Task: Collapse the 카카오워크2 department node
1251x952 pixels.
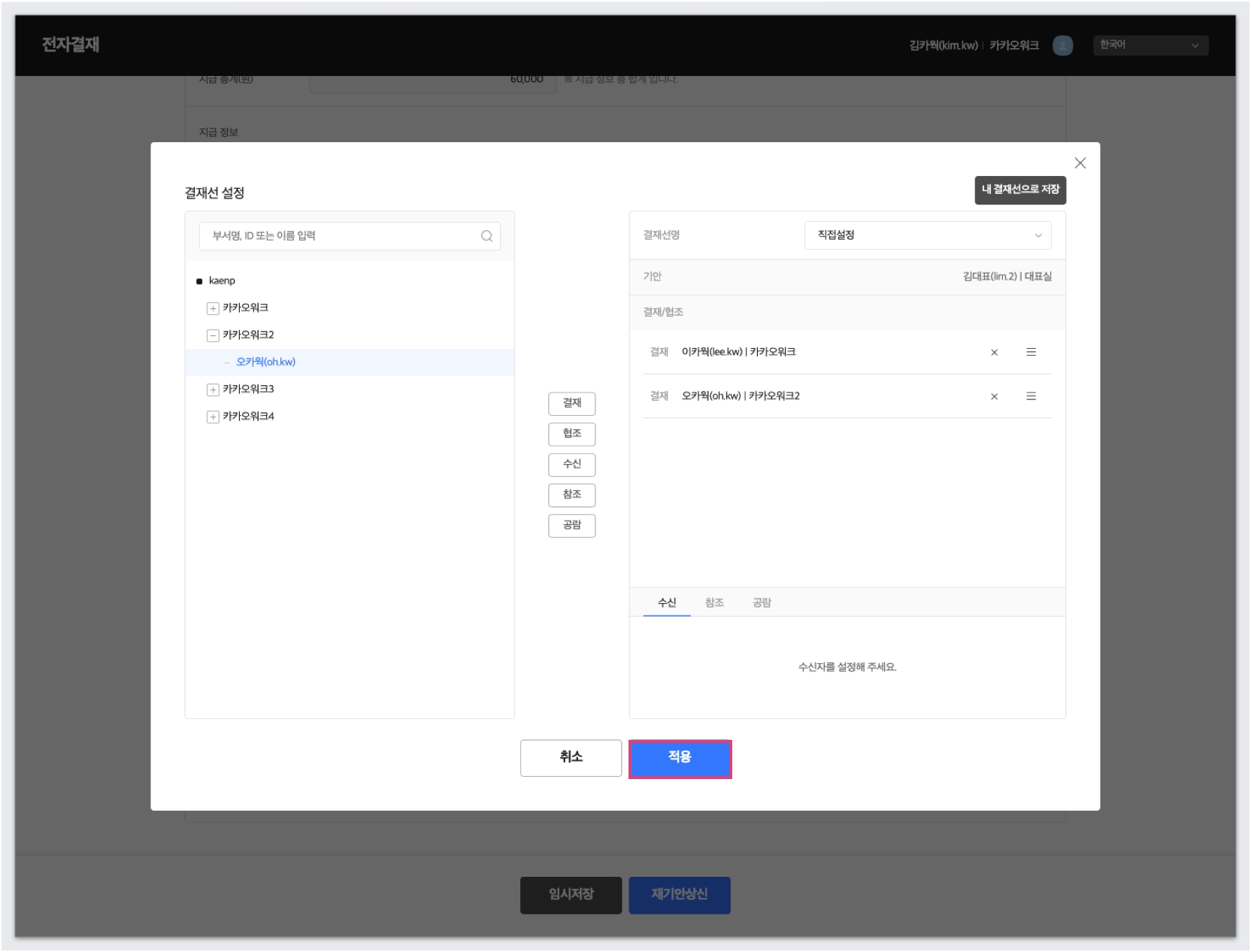Action: pos(213,335)
